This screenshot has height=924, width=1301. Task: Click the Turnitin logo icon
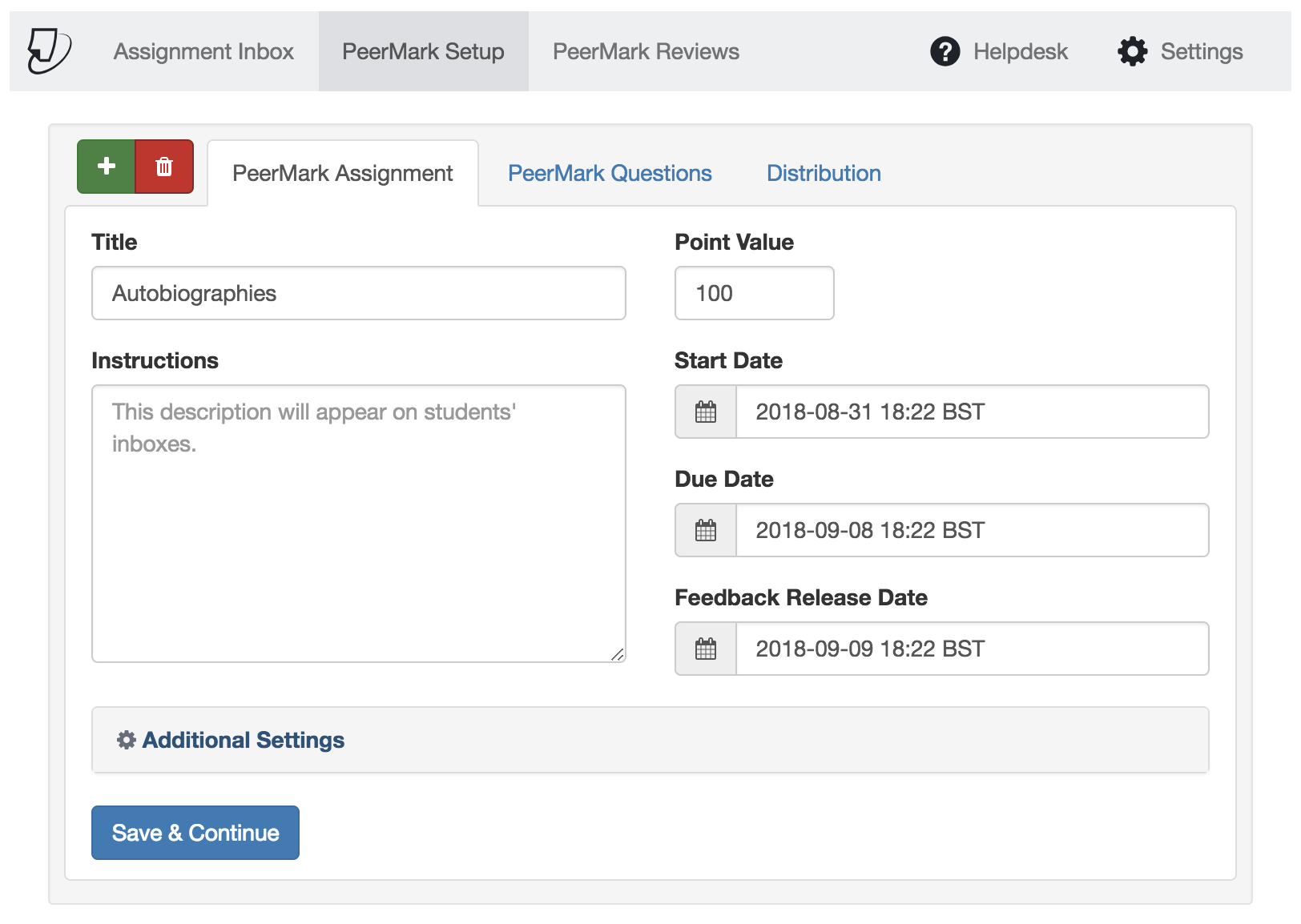[50, 50]
